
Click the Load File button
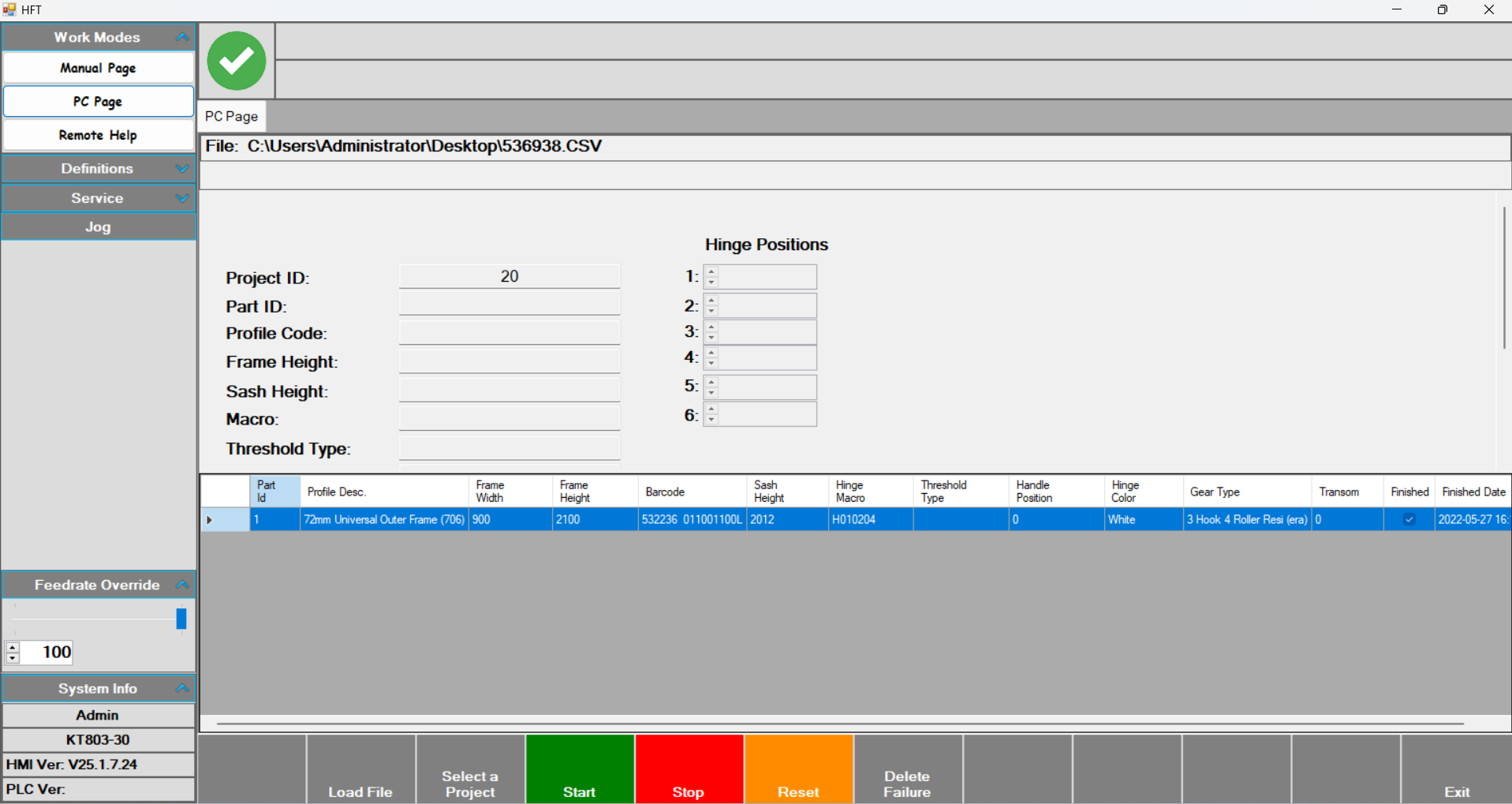point(360,769)
